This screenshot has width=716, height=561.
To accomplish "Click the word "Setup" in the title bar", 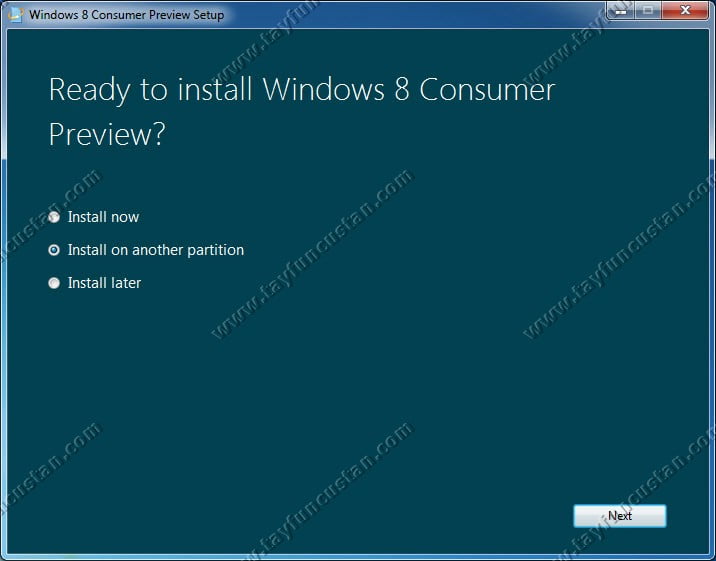I will [x=207, y=15].
